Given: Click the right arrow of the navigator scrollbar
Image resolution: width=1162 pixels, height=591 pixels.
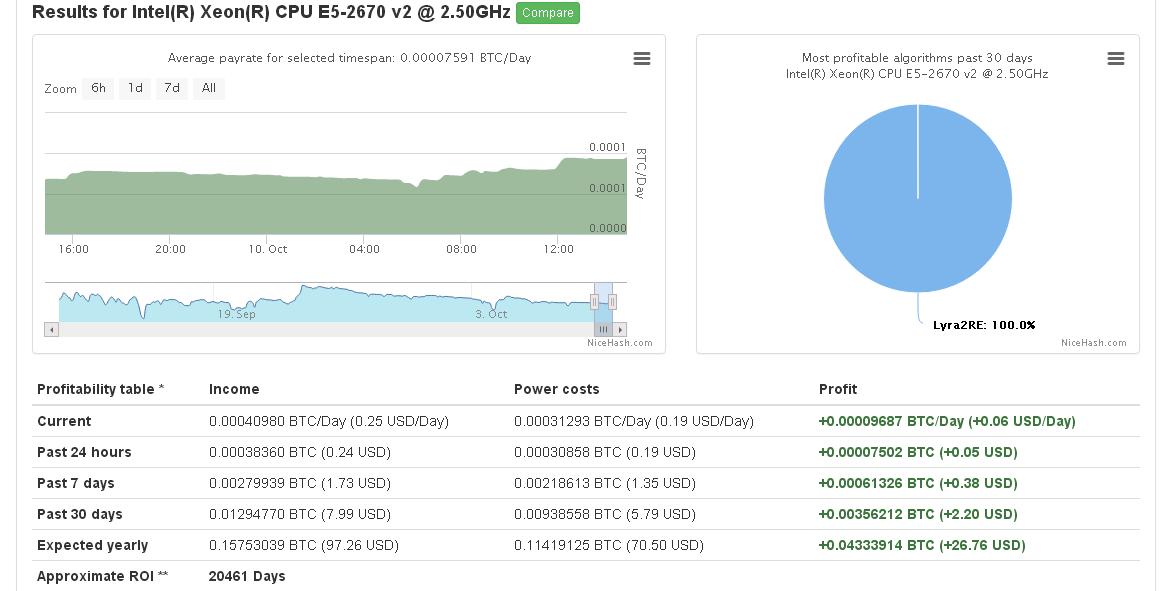Looking at the screenshot, I should (620, 328).
